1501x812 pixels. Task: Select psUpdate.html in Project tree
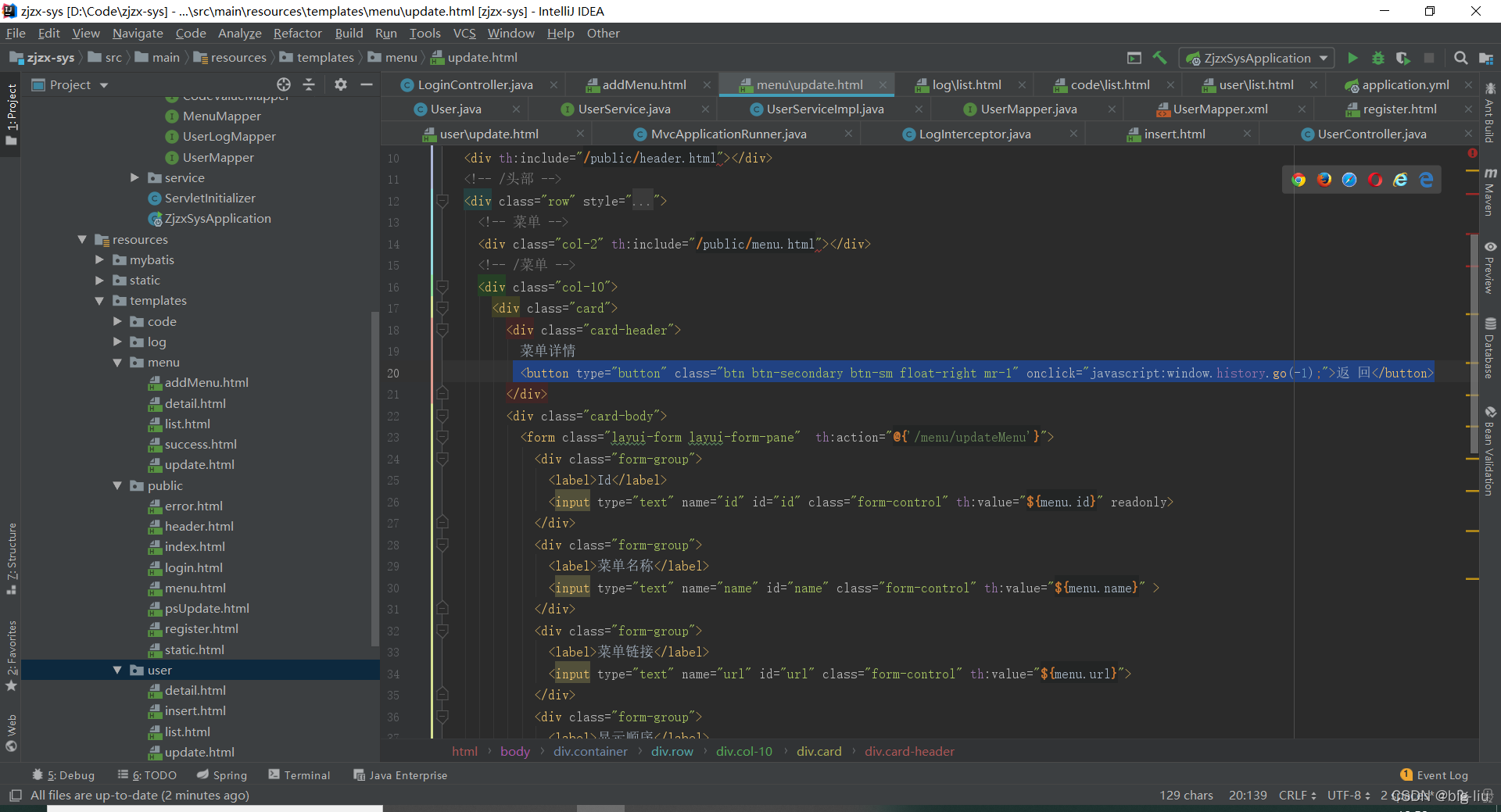(207, 609)
